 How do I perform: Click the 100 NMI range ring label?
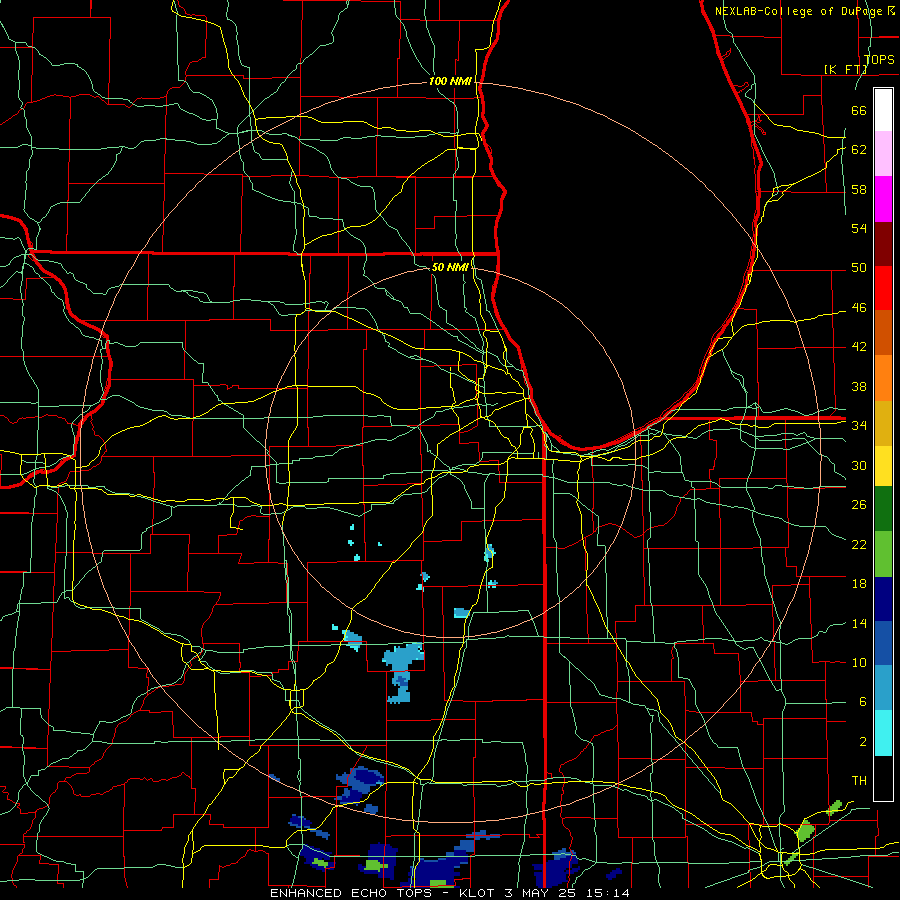(449, 82)
